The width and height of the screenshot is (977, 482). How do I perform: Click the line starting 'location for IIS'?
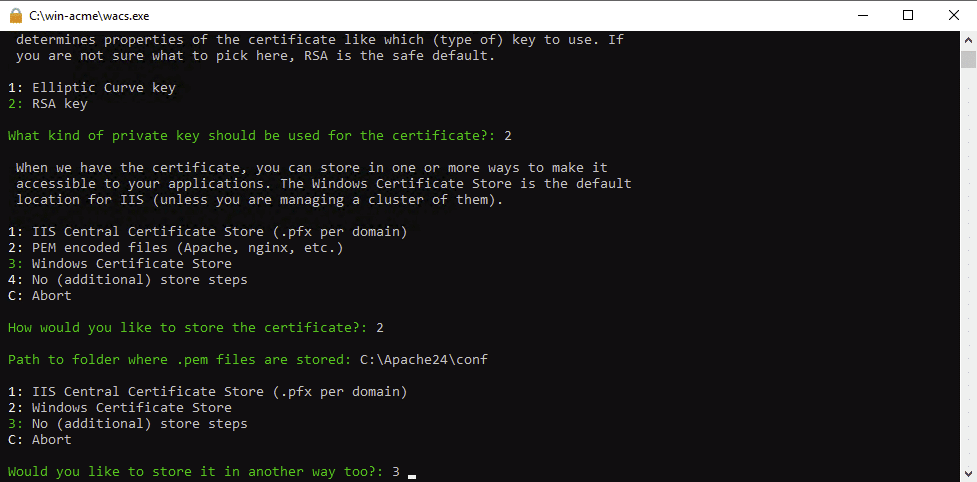(259, 200)
